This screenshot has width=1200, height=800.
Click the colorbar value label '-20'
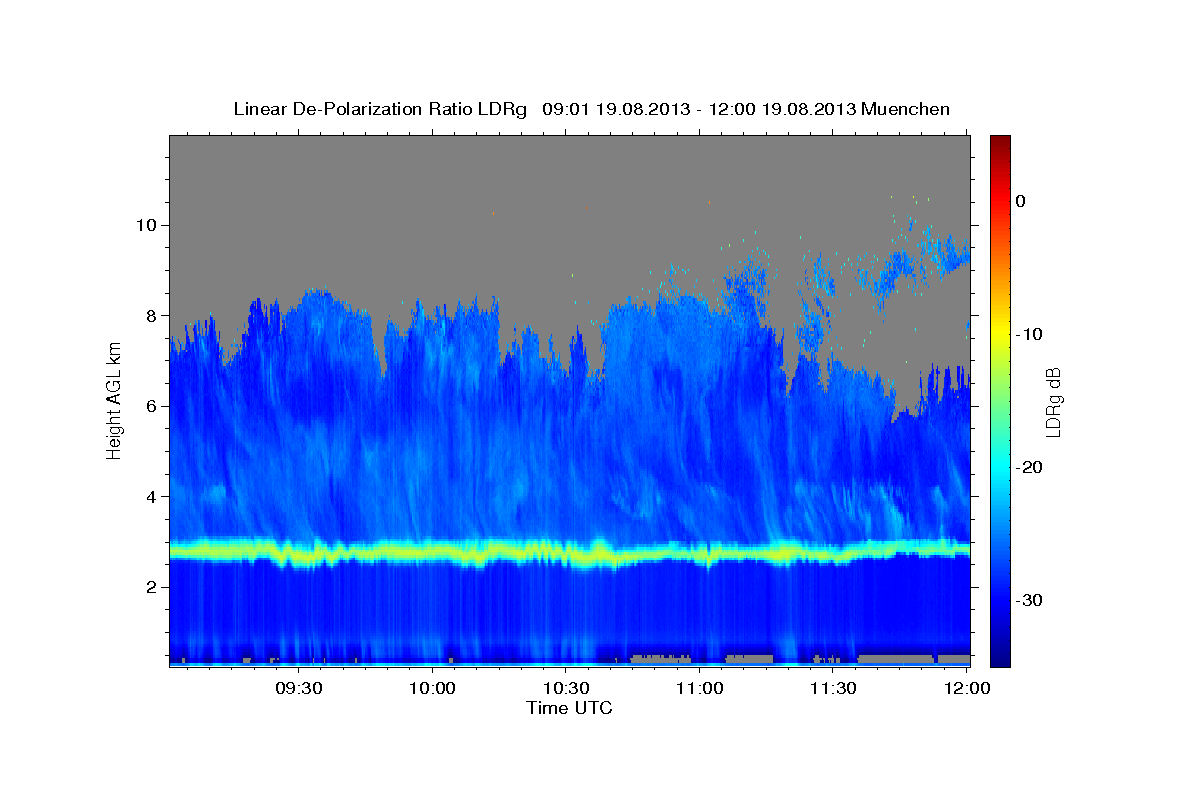coord(1029,467)
